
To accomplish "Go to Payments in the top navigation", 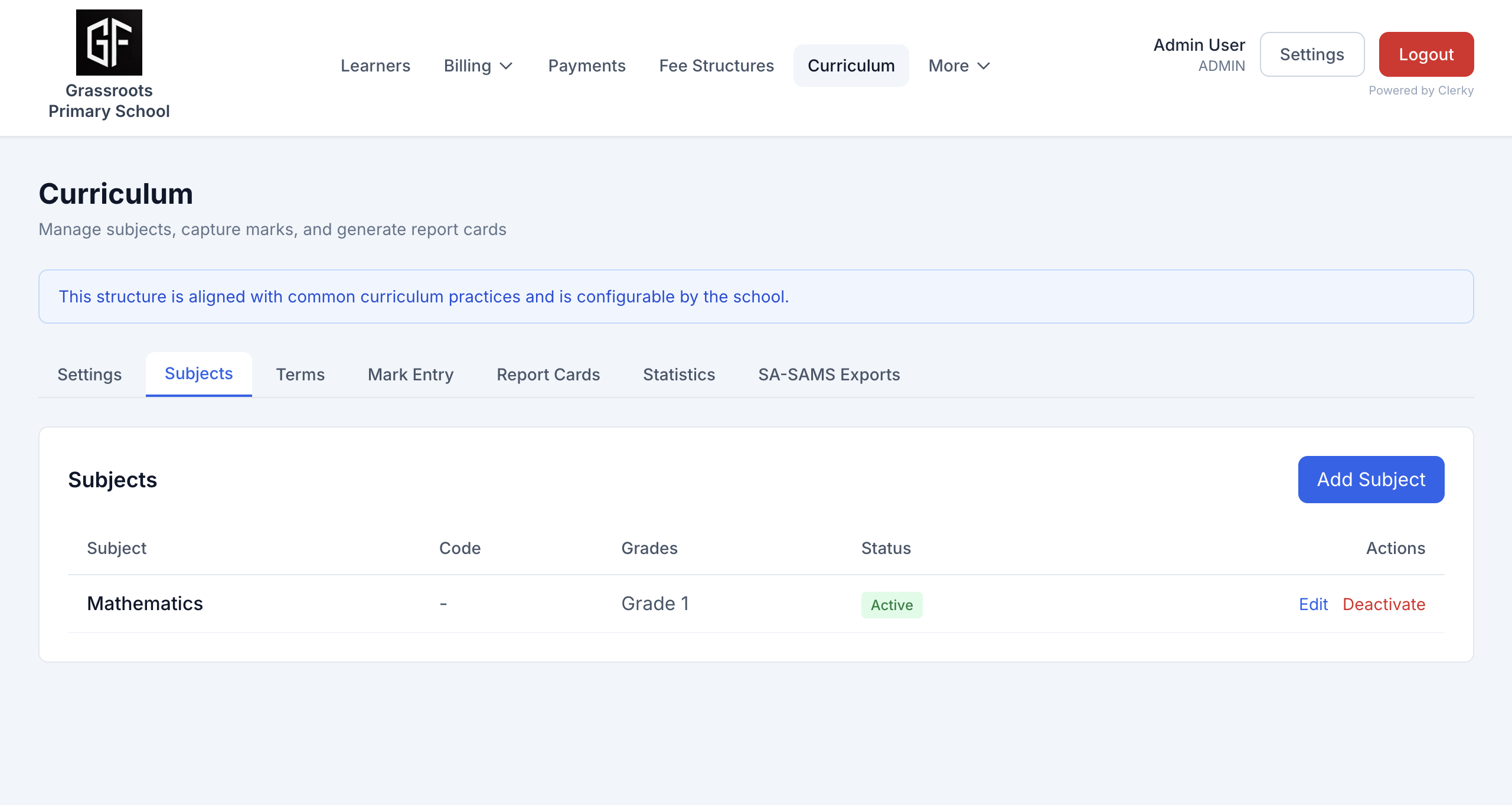I will (587, 66).
